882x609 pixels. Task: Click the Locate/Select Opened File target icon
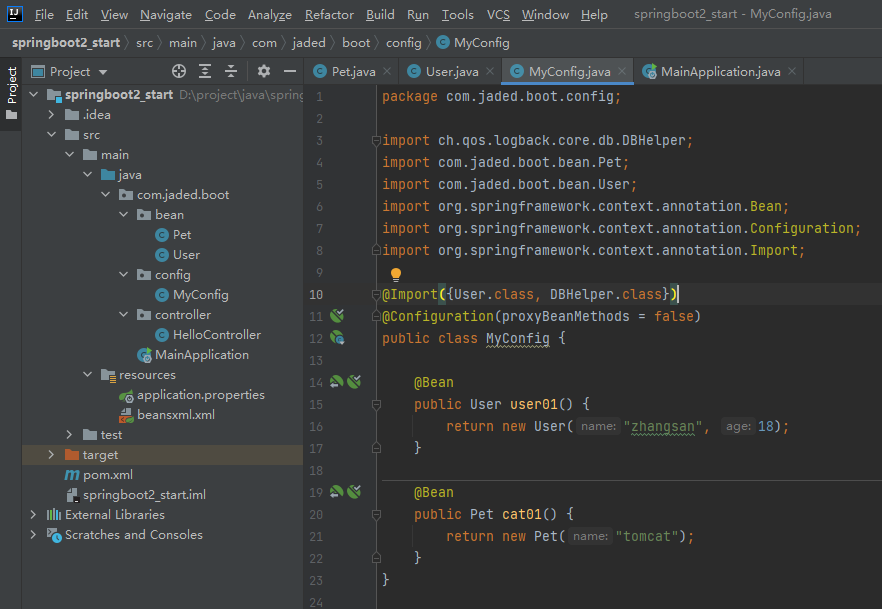click(x=179, y=71)
